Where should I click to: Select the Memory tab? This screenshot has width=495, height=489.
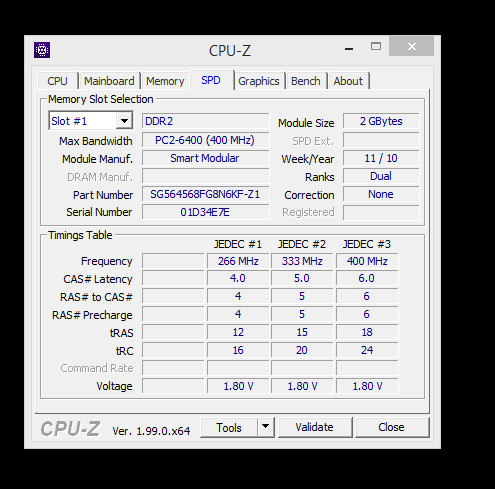click(x=165, y=81)
